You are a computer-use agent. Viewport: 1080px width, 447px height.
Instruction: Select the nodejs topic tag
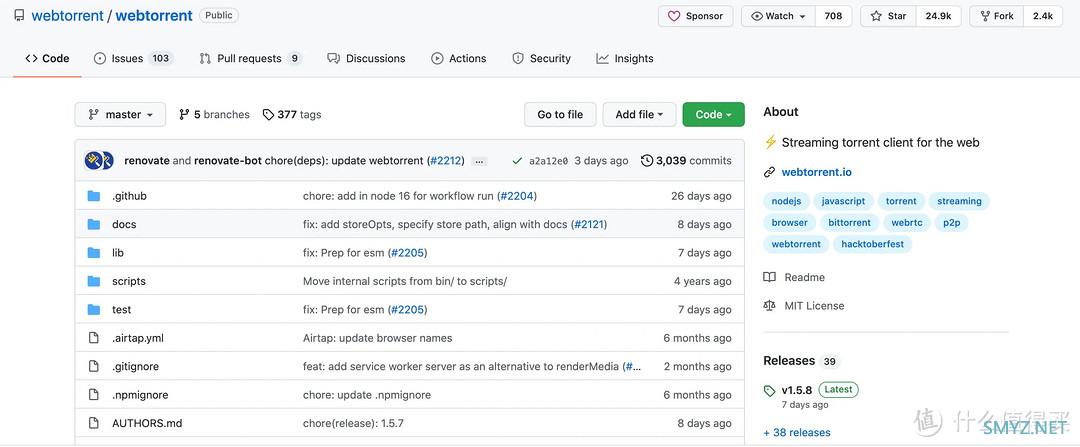coord(786,201)
